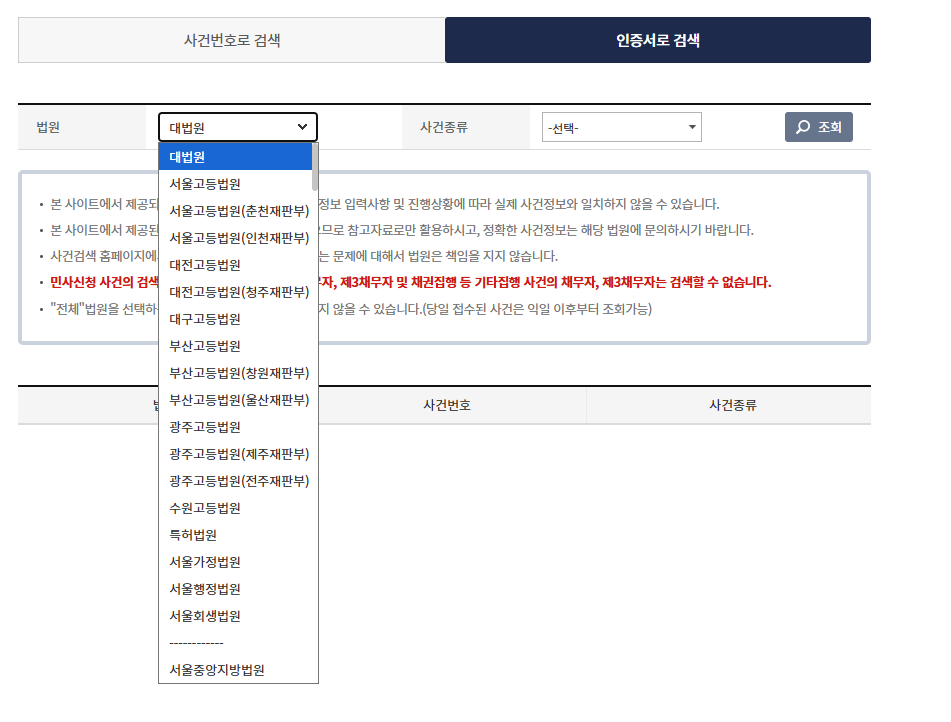
Task: Choose 서울중앙지방법원 from the list
Action: [x=235, y=670]
